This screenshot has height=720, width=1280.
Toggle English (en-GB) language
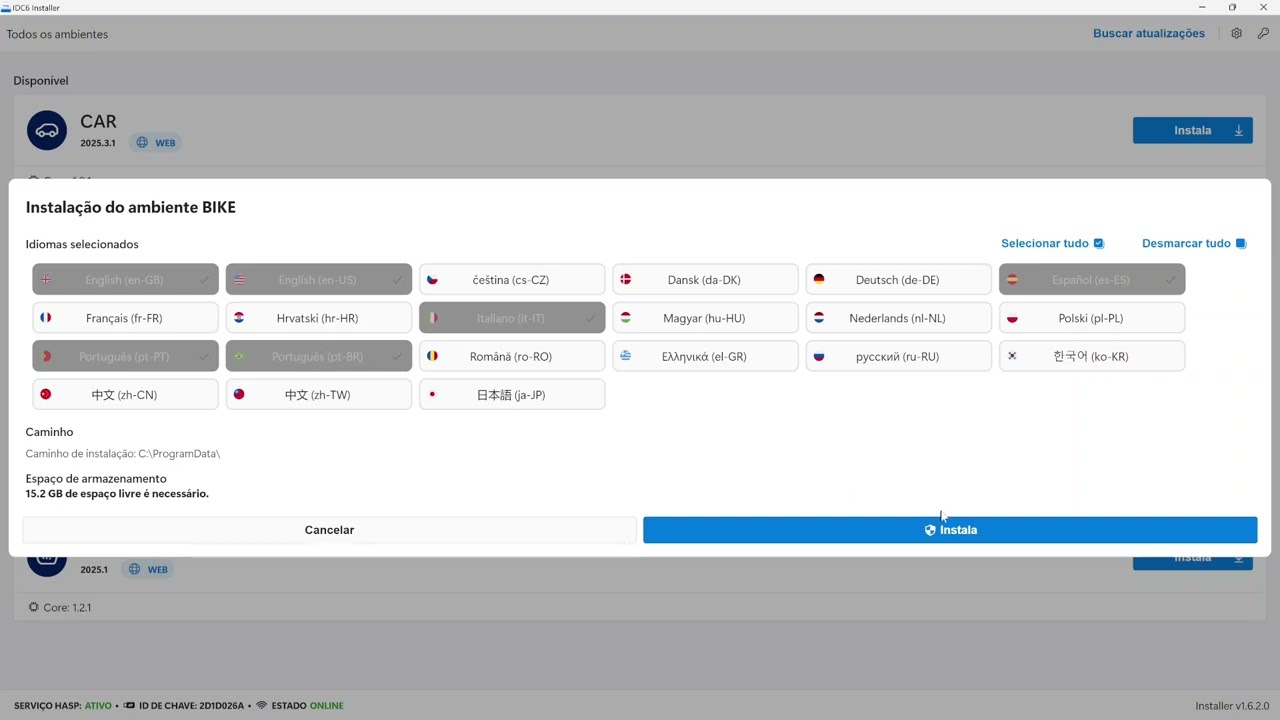coord(125,280)
